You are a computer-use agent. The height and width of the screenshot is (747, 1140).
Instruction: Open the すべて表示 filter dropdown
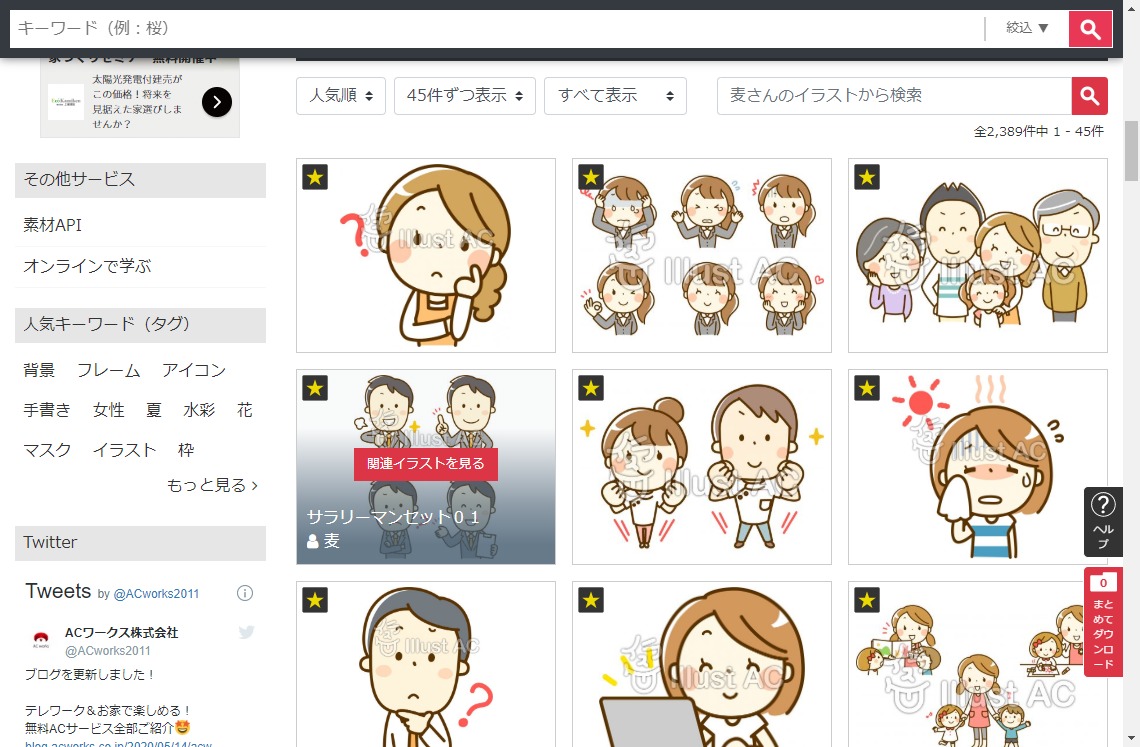coord(615,96)
